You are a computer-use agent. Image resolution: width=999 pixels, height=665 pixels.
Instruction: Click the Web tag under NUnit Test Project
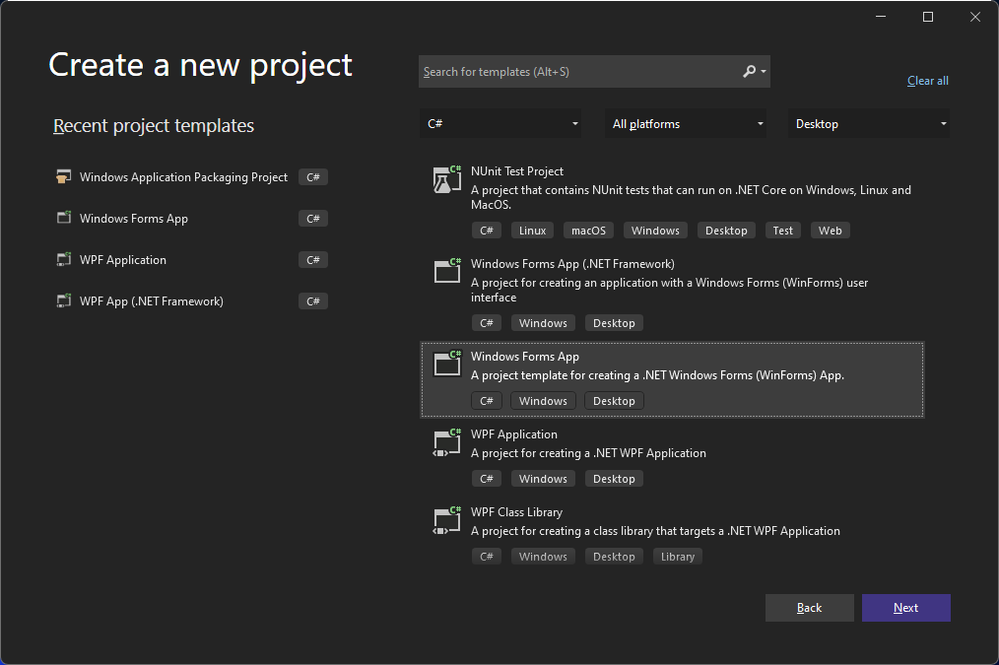coord(830,231)
